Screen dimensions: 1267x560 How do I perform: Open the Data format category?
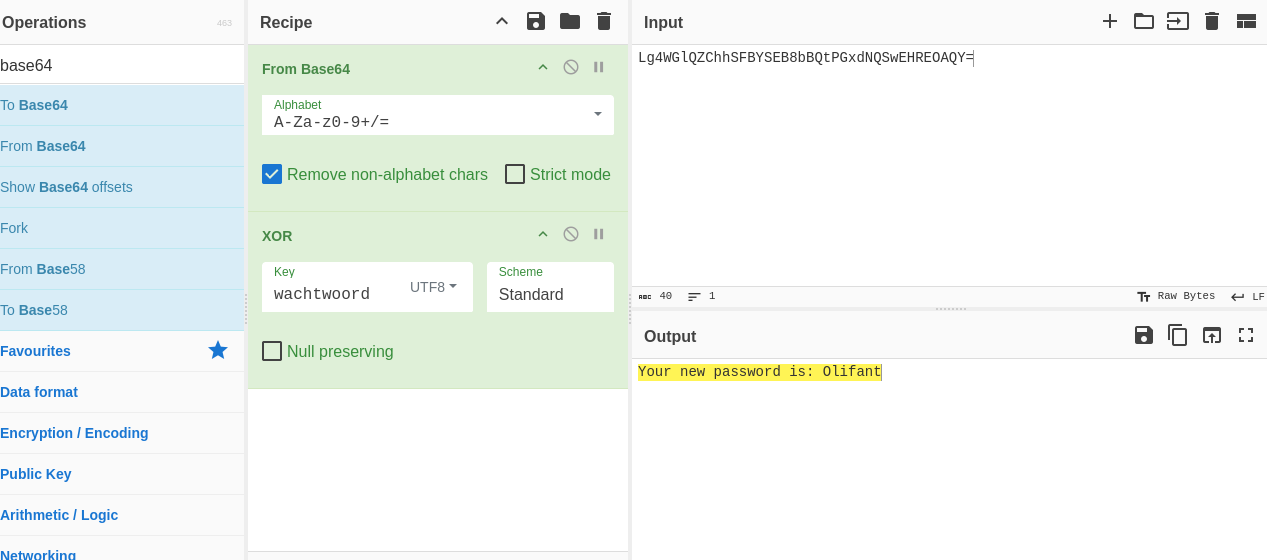tap(39, 392)
